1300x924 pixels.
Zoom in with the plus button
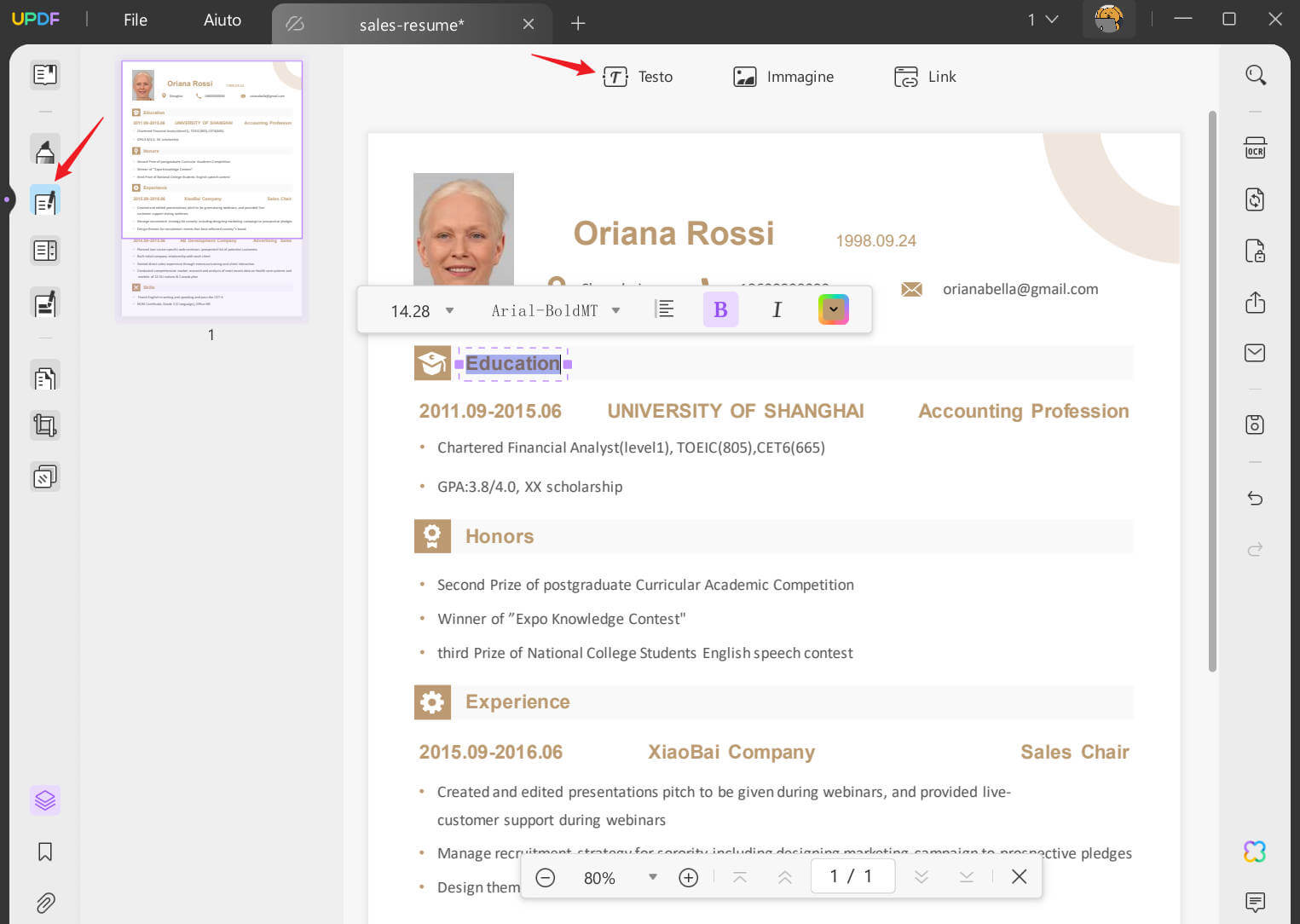(689, 877)
